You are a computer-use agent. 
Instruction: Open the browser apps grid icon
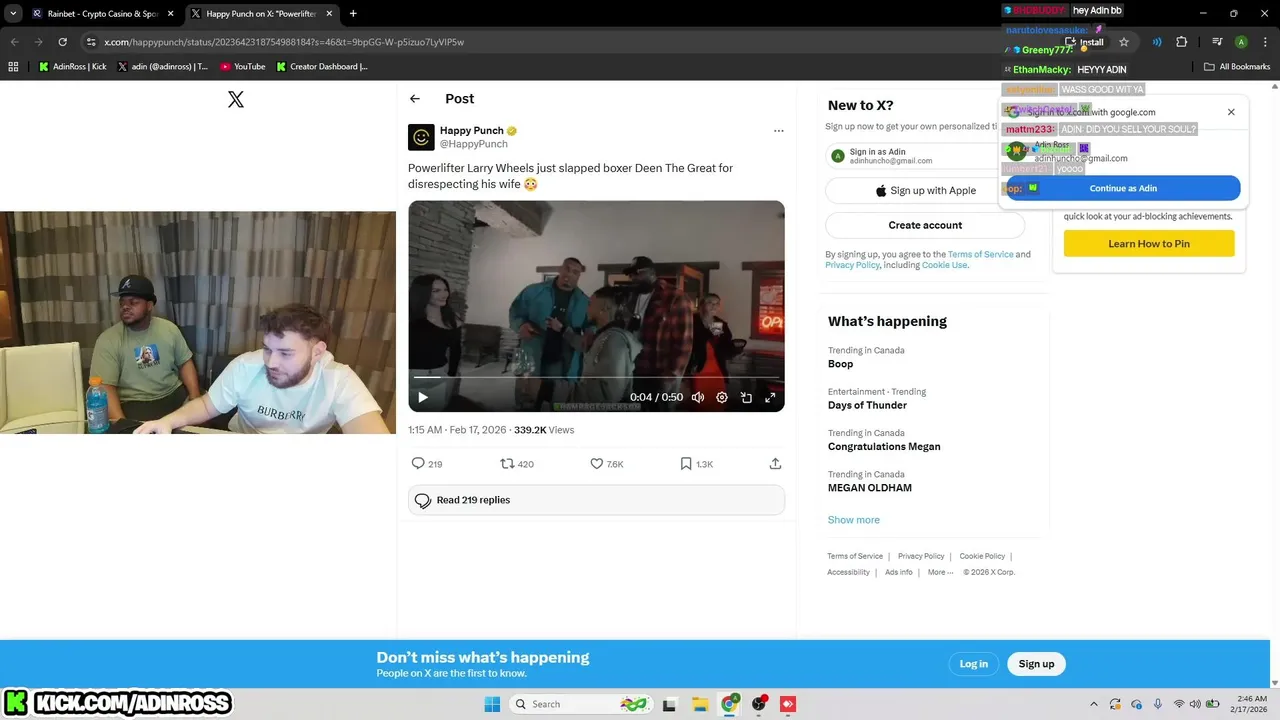pyautogui.click(x=13, y=67)
